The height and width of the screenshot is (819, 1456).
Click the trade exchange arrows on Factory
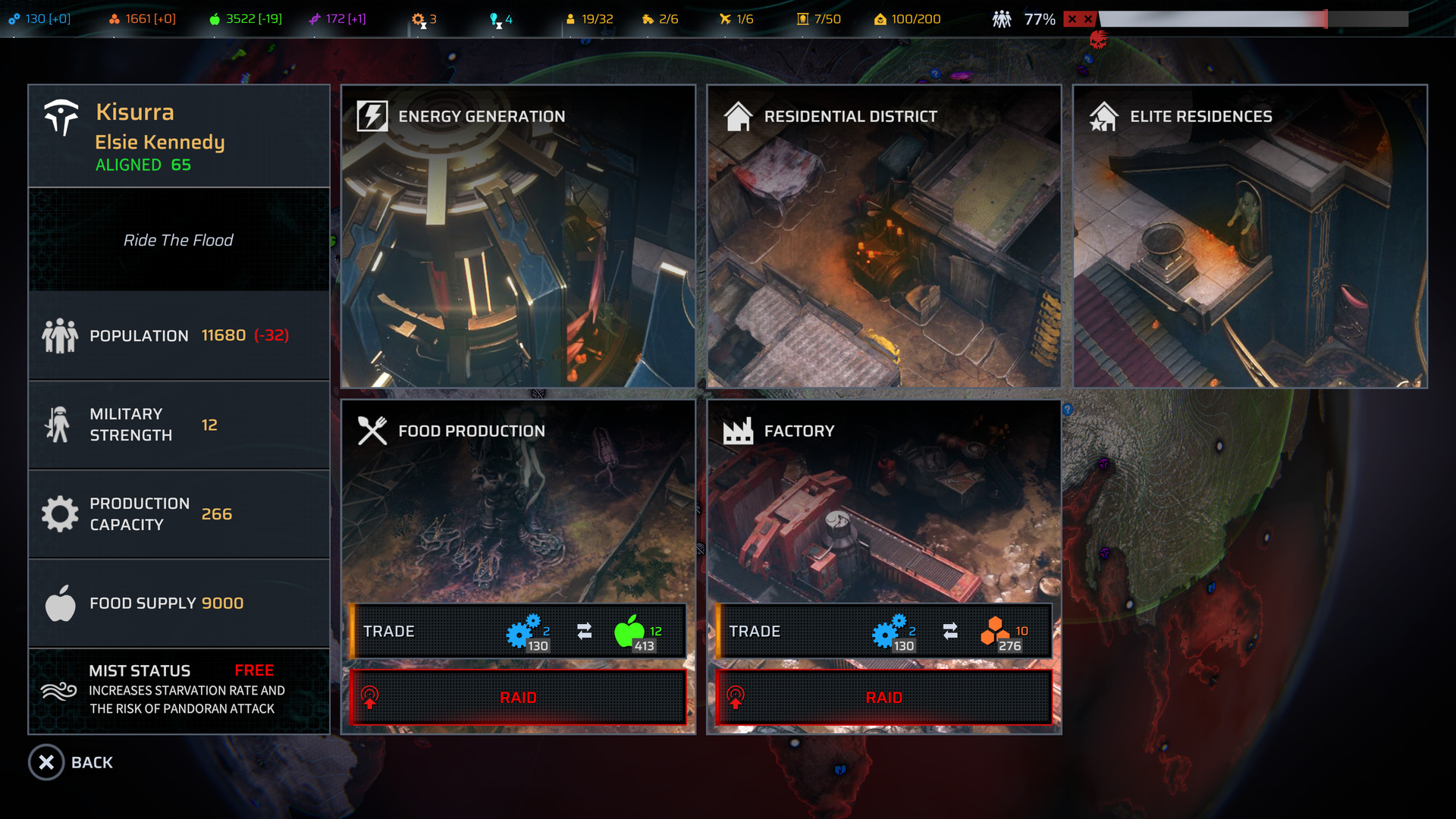[x=951, y=631]
